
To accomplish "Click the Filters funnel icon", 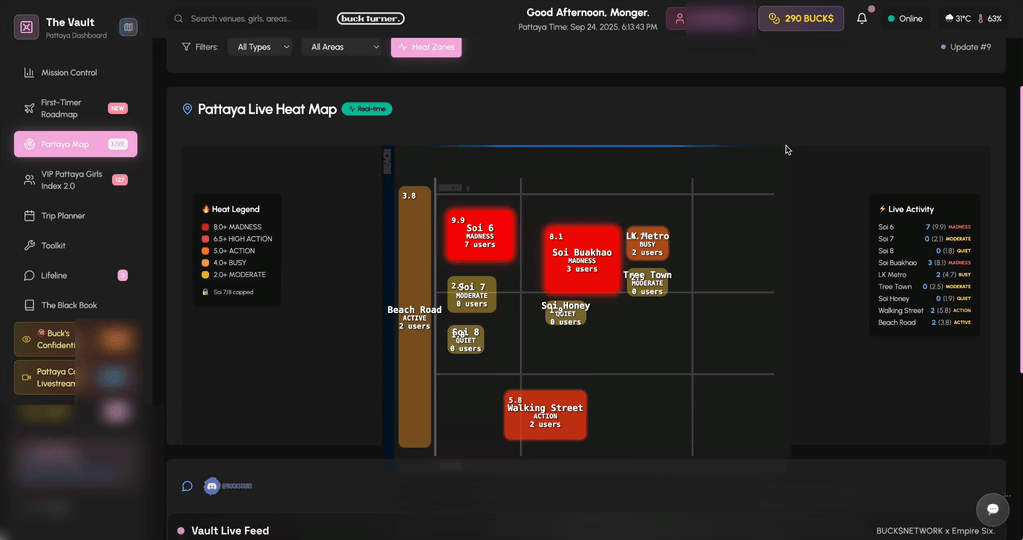I will point(186,47).
